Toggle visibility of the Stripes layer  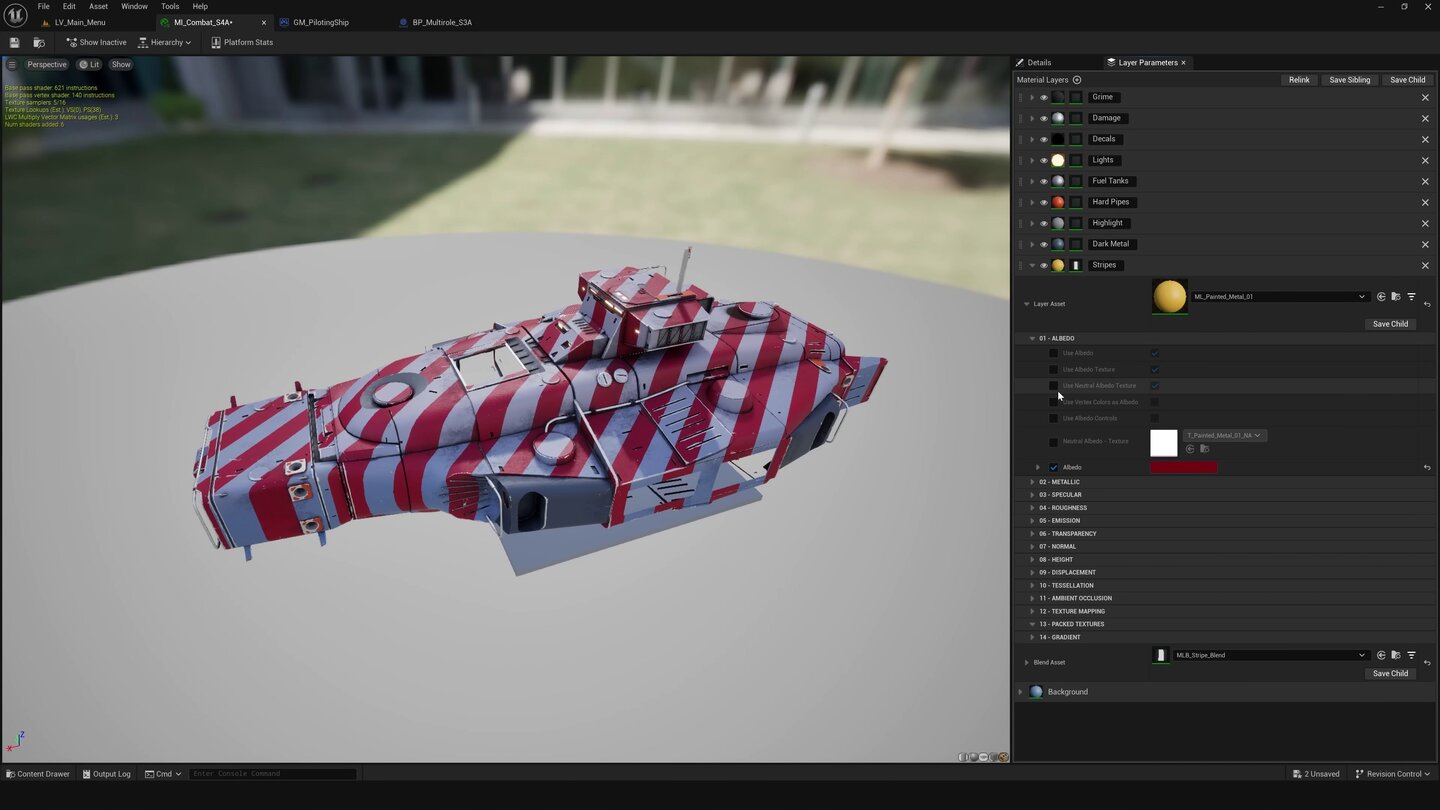[1043, 265]
